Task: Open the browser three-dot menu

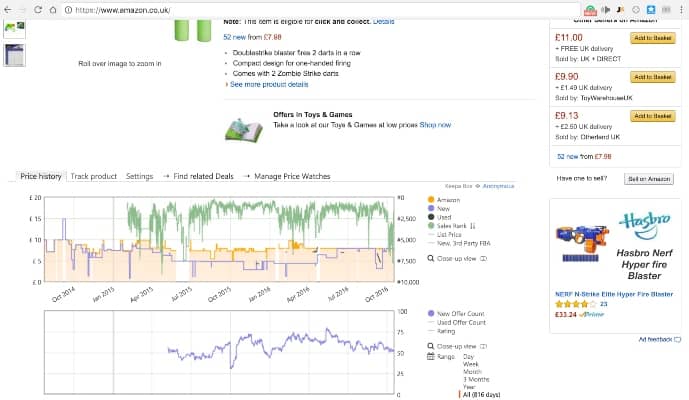Action: (x=681, y=10)
